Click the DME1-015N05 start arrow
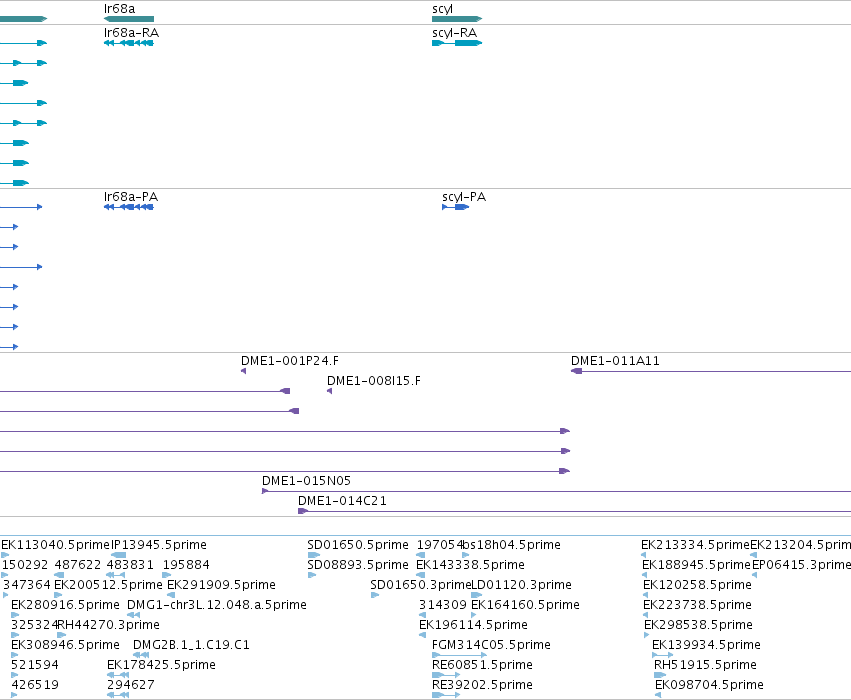 coord(265,491)
